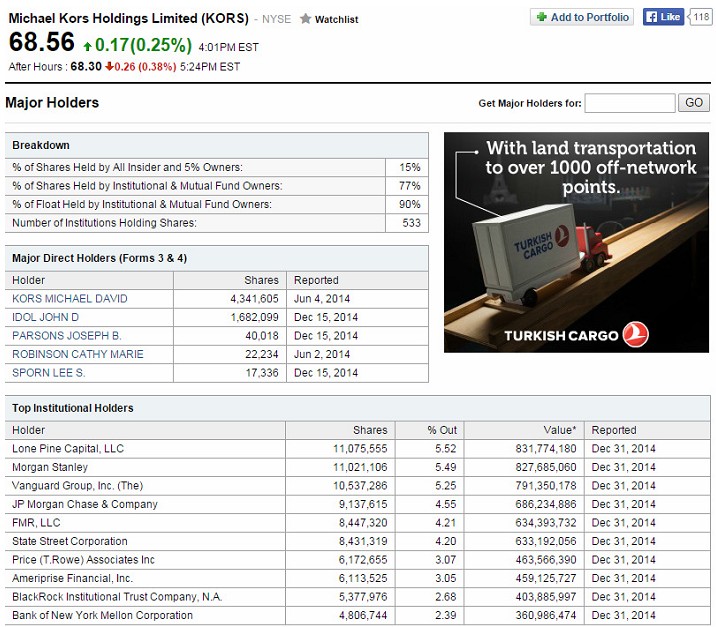Screen dimensions: 716x627
Task: Click the Vanguard Group, Inc. (The) row
Action: (358, 486)
